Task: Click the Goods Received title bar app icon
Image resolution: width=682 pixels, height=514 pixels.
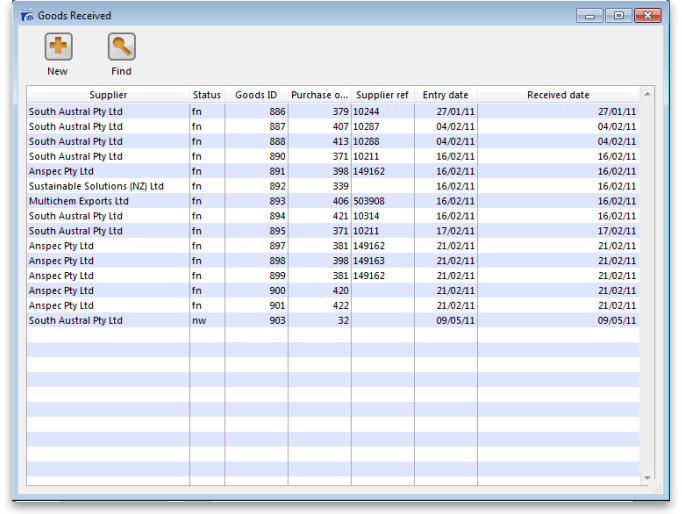Action: [26, 16]
